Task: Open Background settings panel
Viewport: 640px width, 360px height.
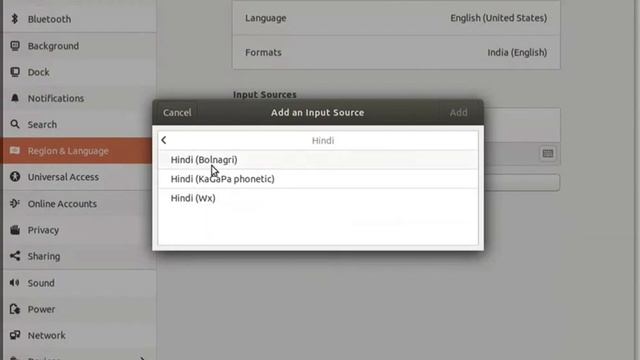Action: click(79, 46)
